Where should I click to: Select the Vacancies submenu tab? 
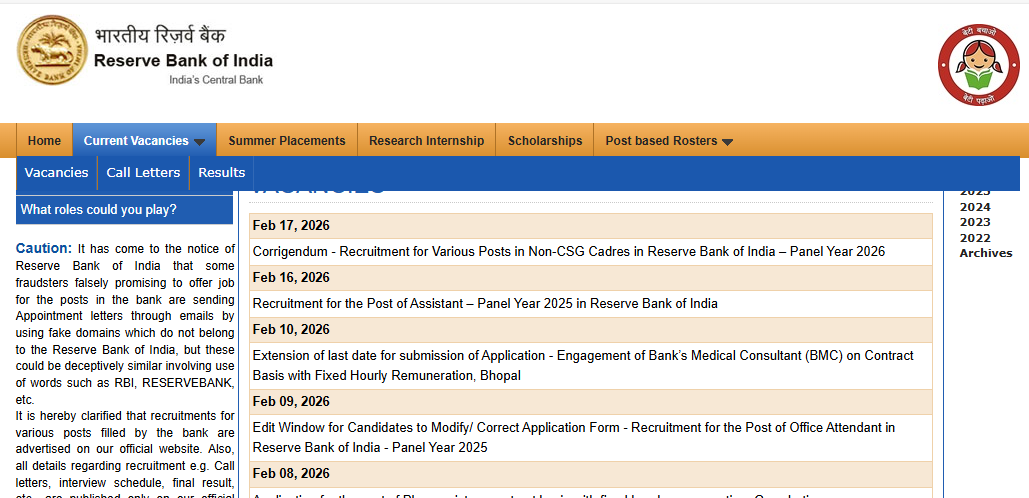pyautogui.click(x=56, y=173)
